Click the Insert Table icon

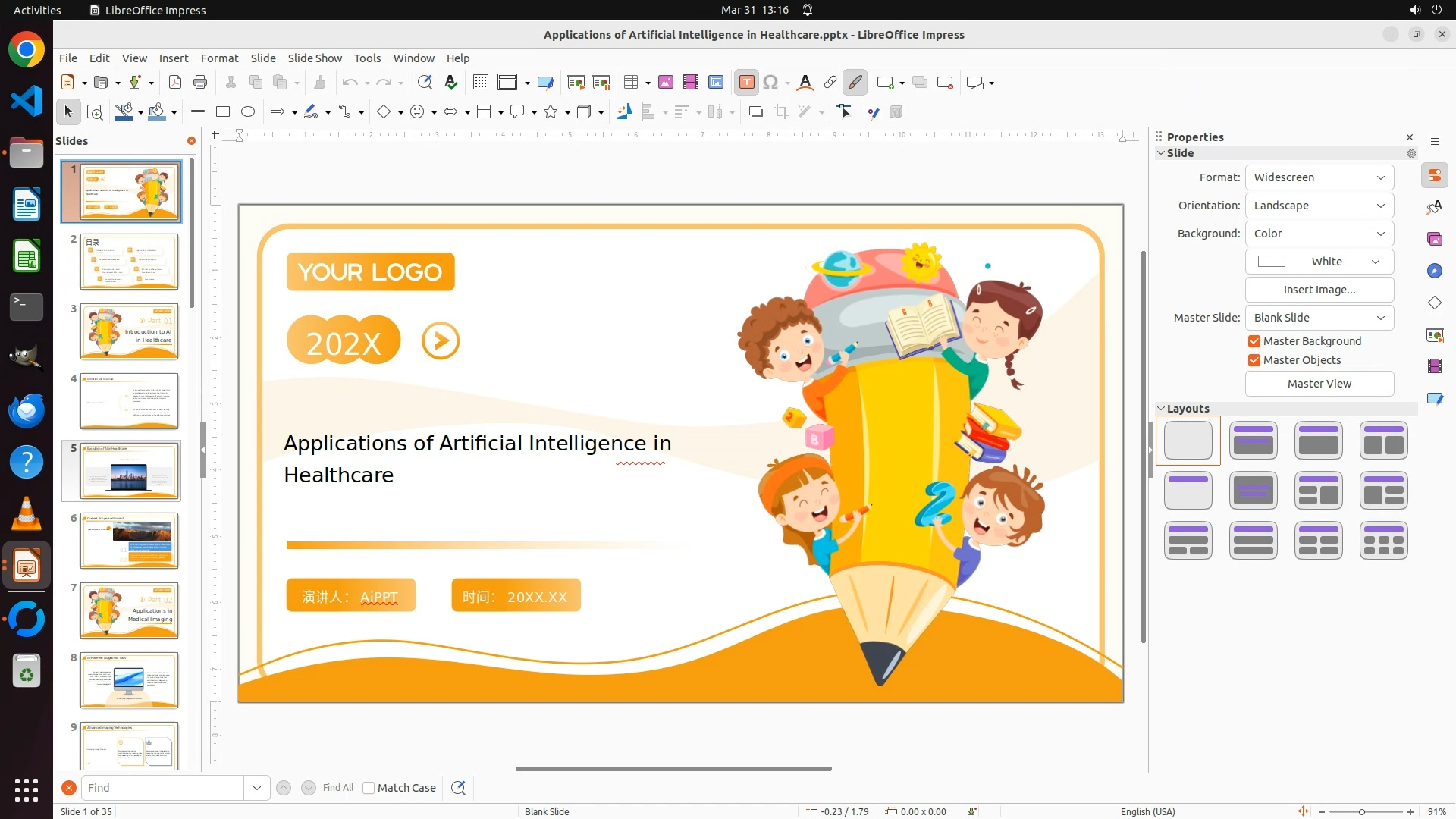pos(631,83)
